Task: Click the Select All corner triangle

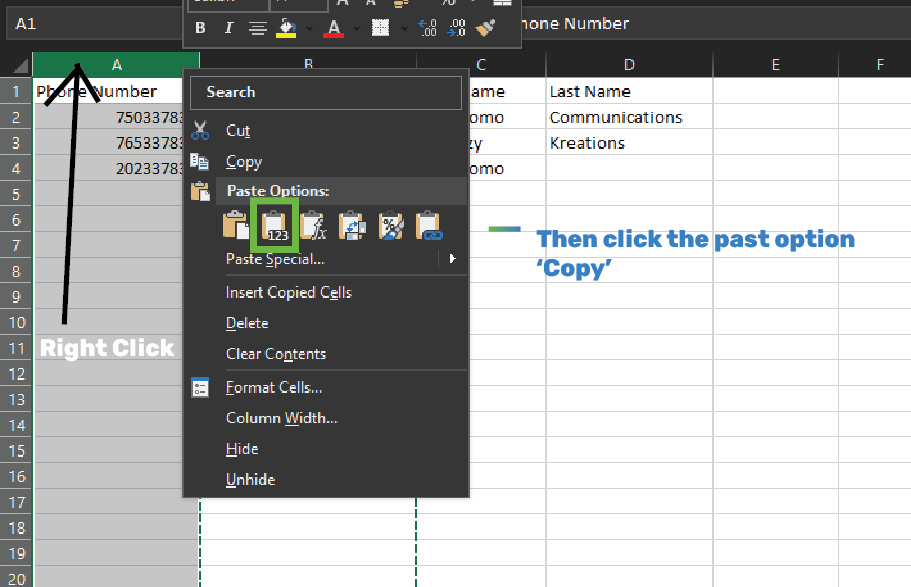Action: pos(20,65)
